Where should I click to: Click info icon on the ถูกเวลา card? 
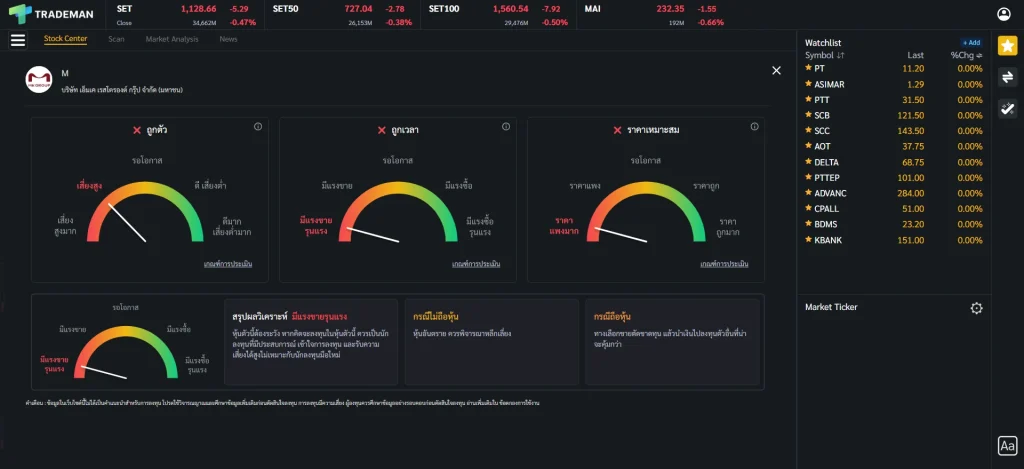click(505, 127)
